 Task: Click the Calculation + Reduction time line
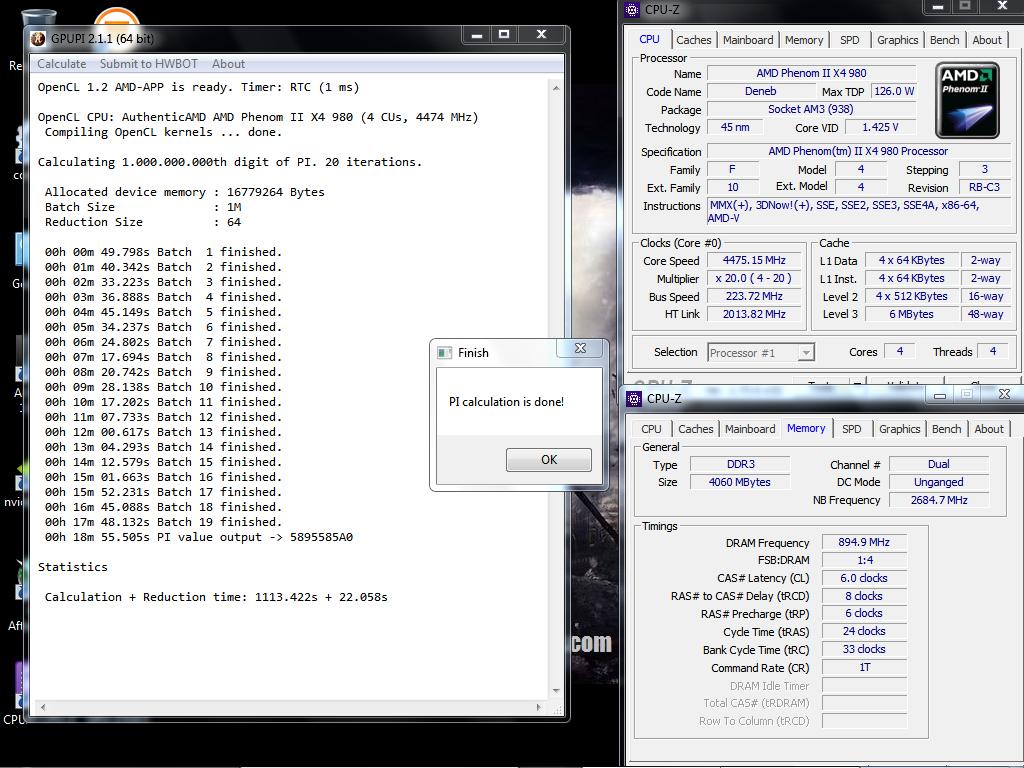216,597
